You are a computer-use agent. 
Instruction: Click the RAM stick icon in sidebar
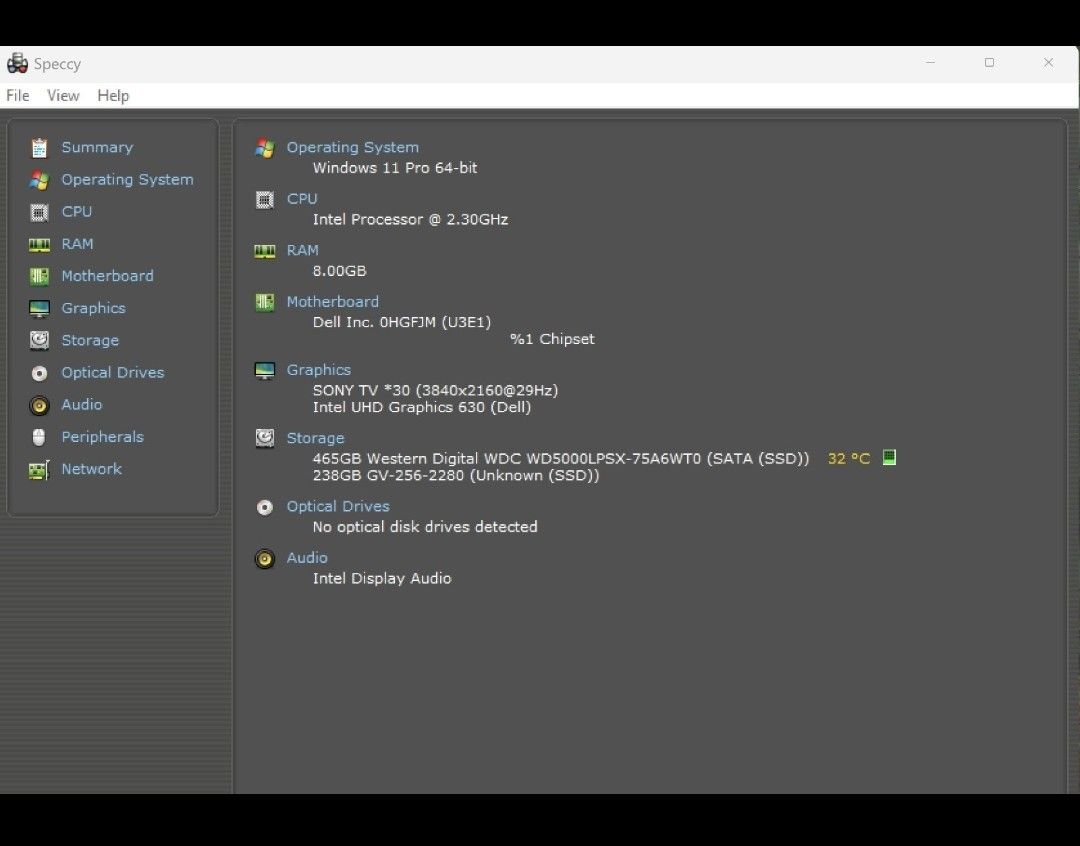[x=39, y=245]
